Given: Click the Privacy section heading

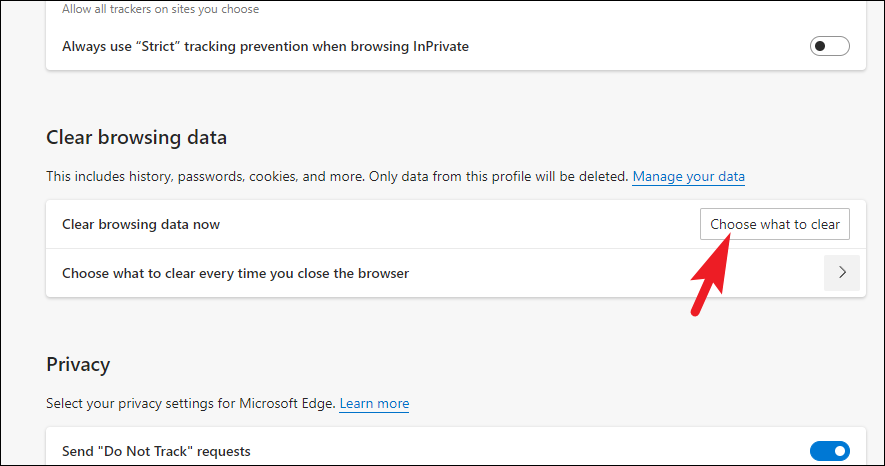Looking at the screenshot, I should click(78, 364).
